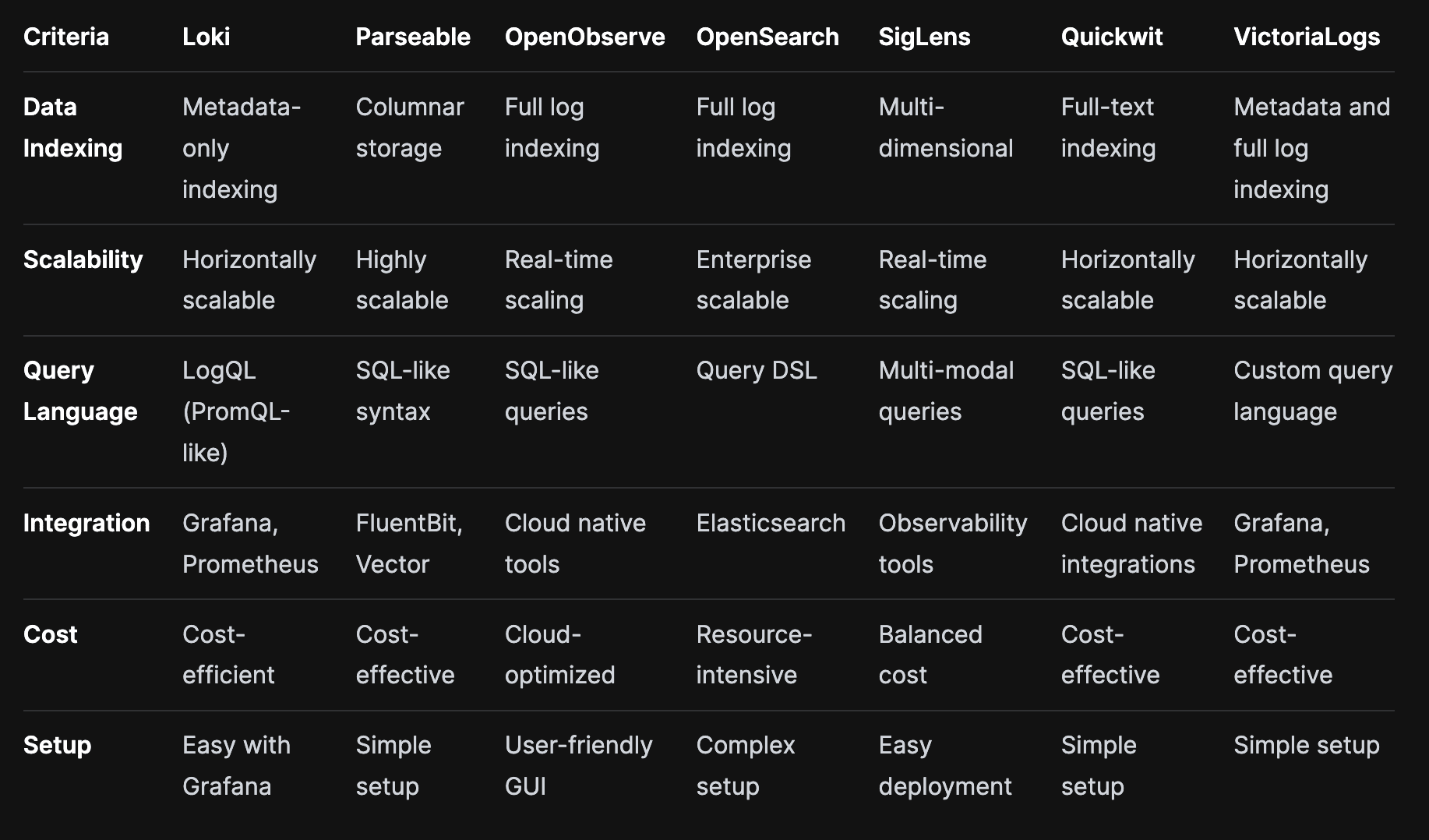1429x840 pixels.
Task: Click the FluentBit, Vector cell
Action: (409, 543)
